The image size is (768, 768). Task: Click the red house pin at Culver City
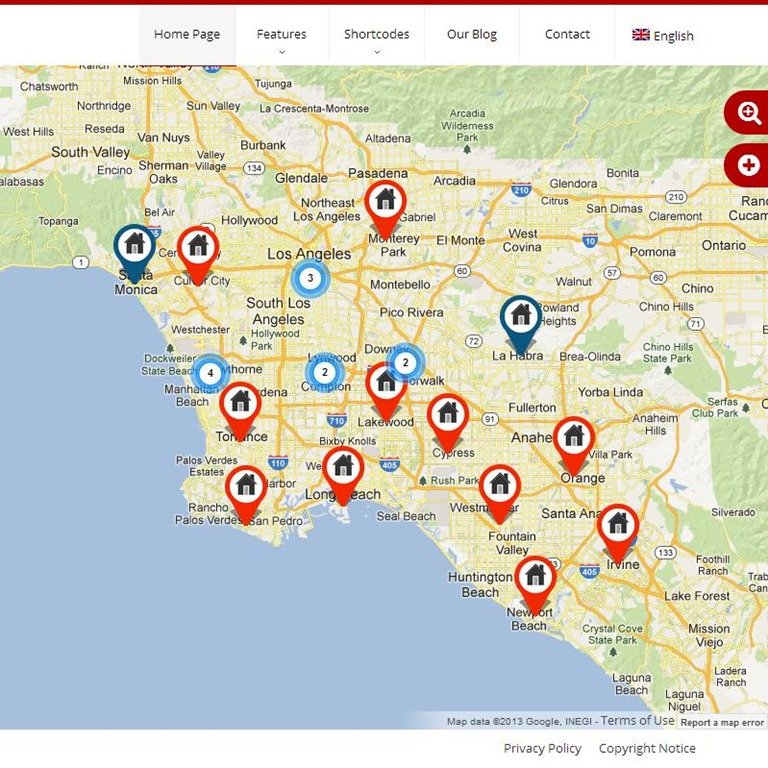[198, 254]
